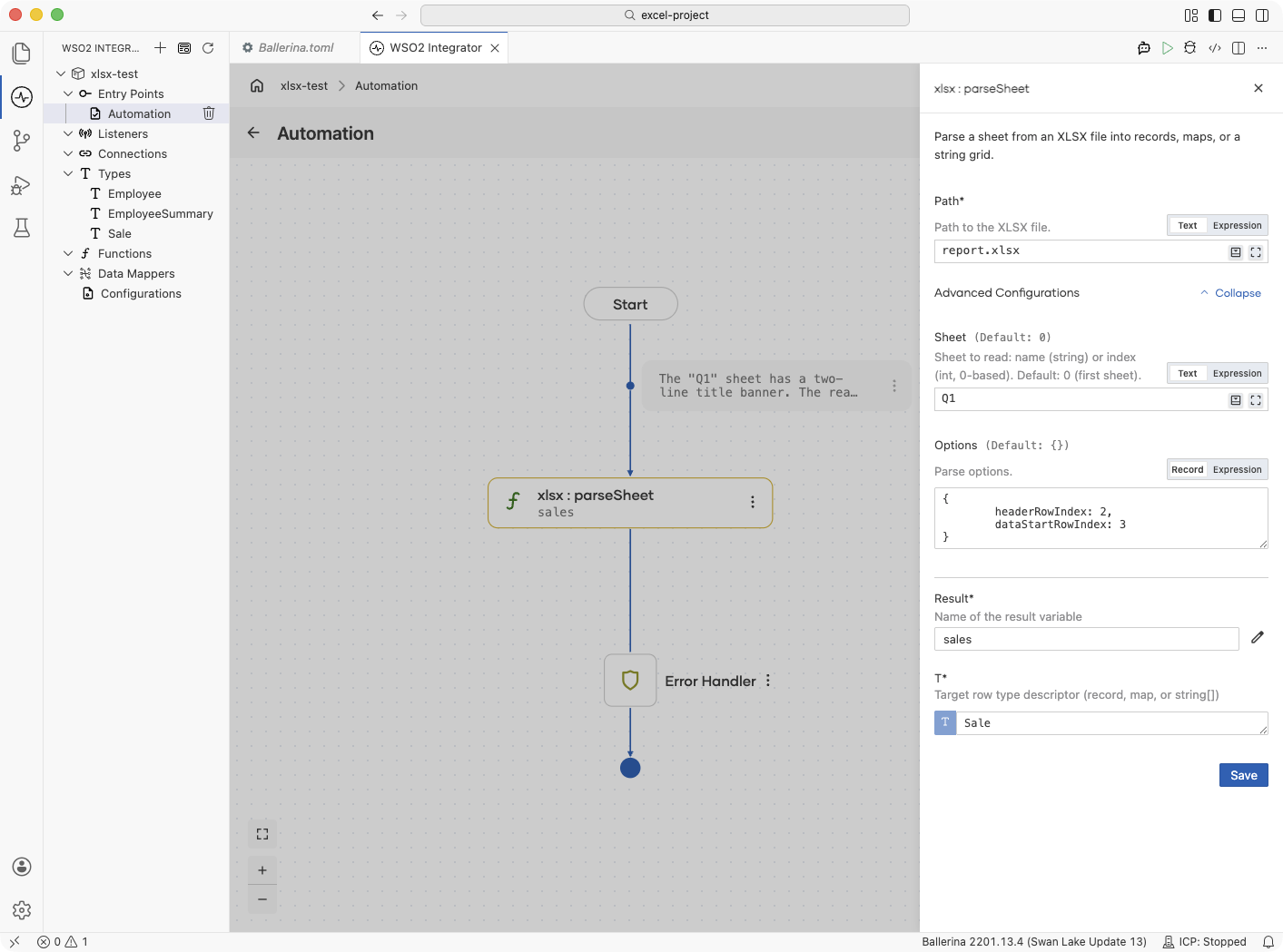Switch Options field to Record mode

(1187, 469)
